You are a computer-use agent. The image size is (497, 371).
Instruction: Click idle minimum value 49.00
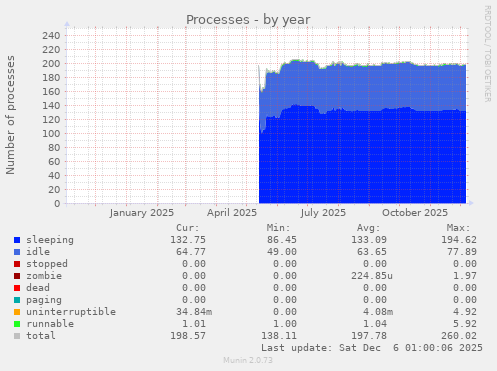coord(282,252)
